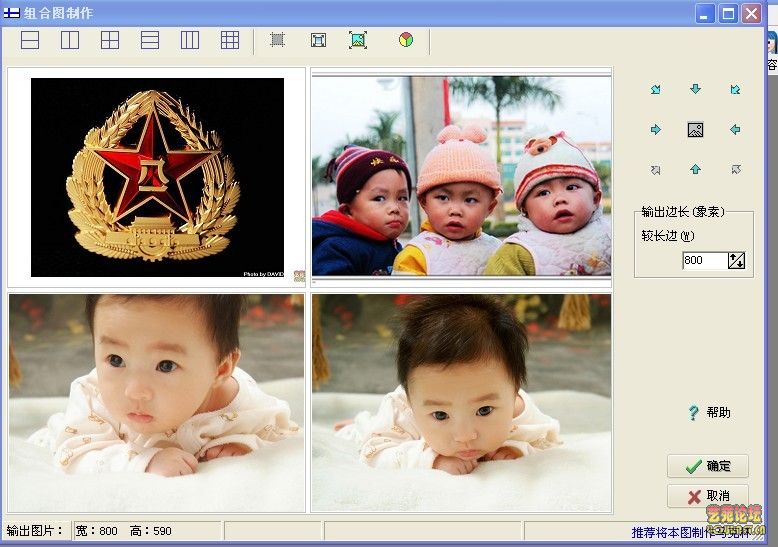778x547 pixels.
Task: Select the two-column vertical split layout
Action: (69, 40)
